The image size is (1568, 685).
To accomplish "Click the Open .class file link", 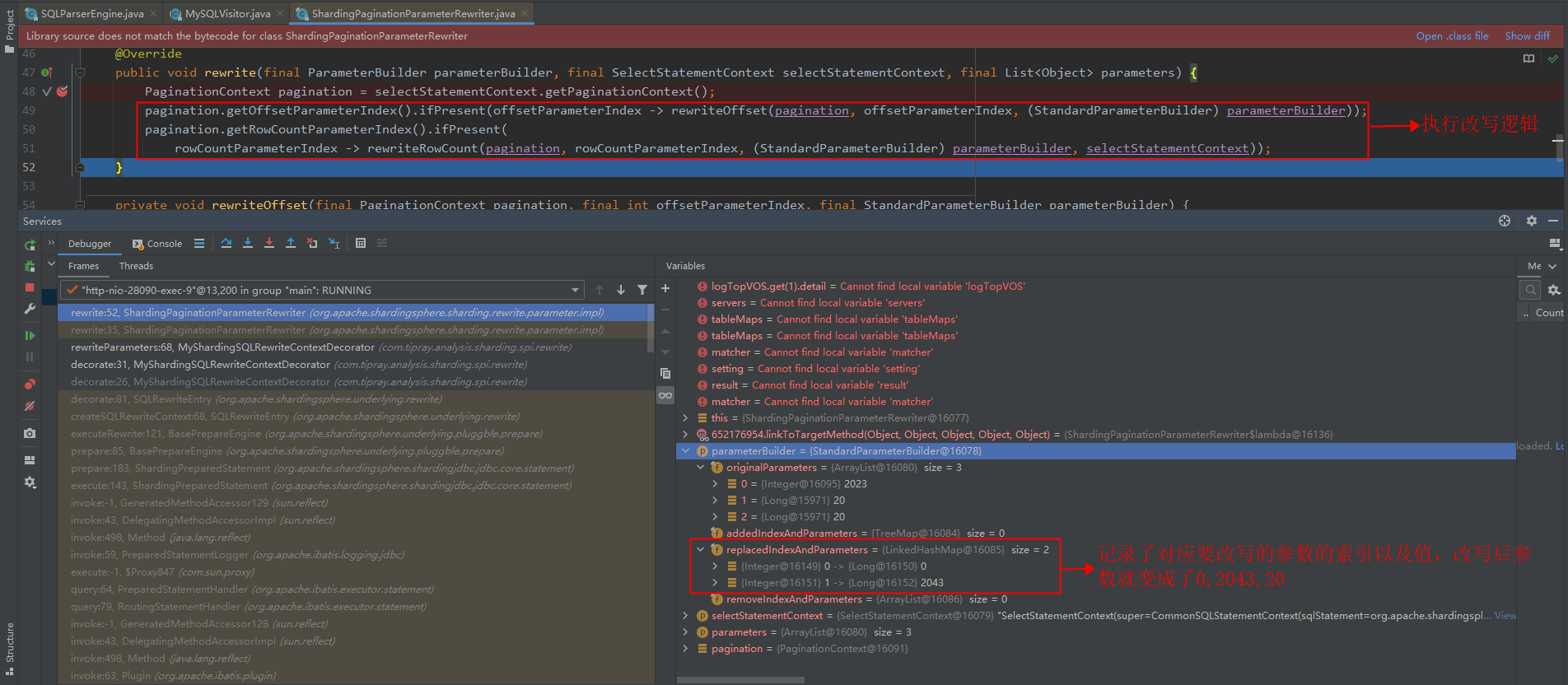I will (x=1452, y=36).
